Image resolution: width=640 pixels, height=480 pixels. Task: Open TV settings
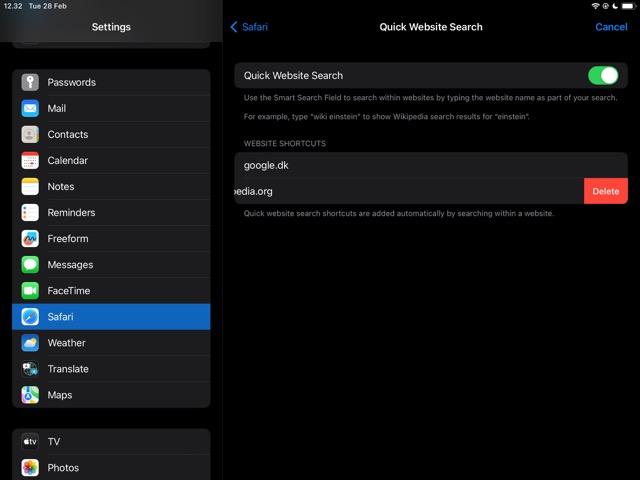pos(54,442)
